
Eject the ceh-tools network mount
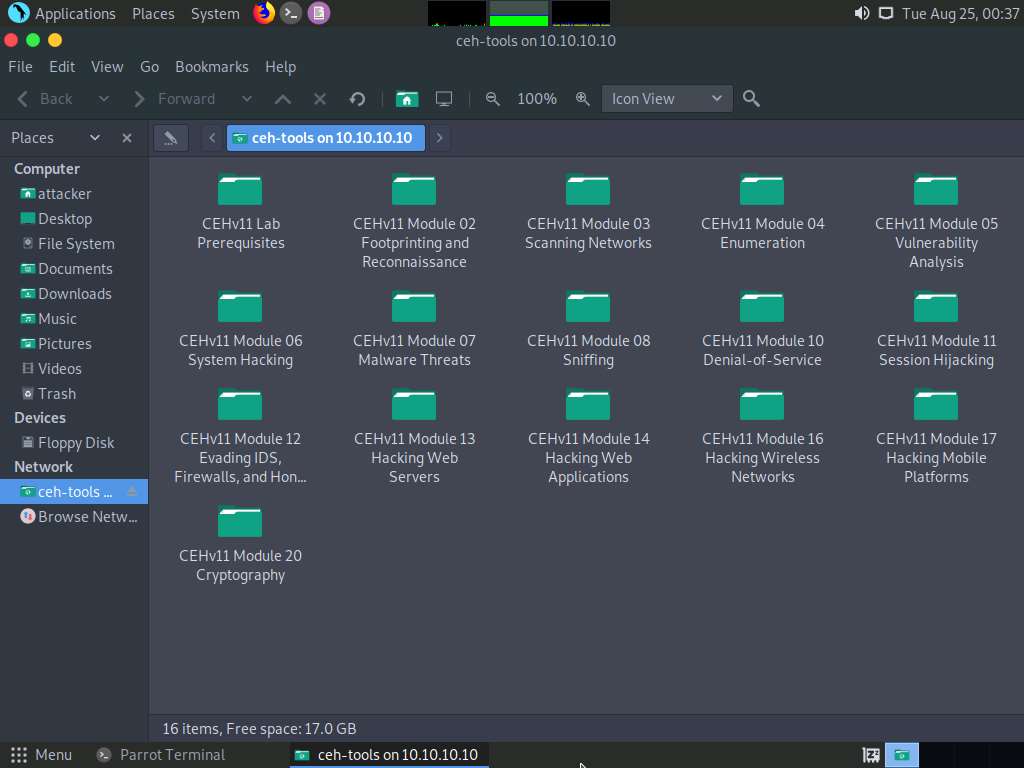tap(132, 492)
